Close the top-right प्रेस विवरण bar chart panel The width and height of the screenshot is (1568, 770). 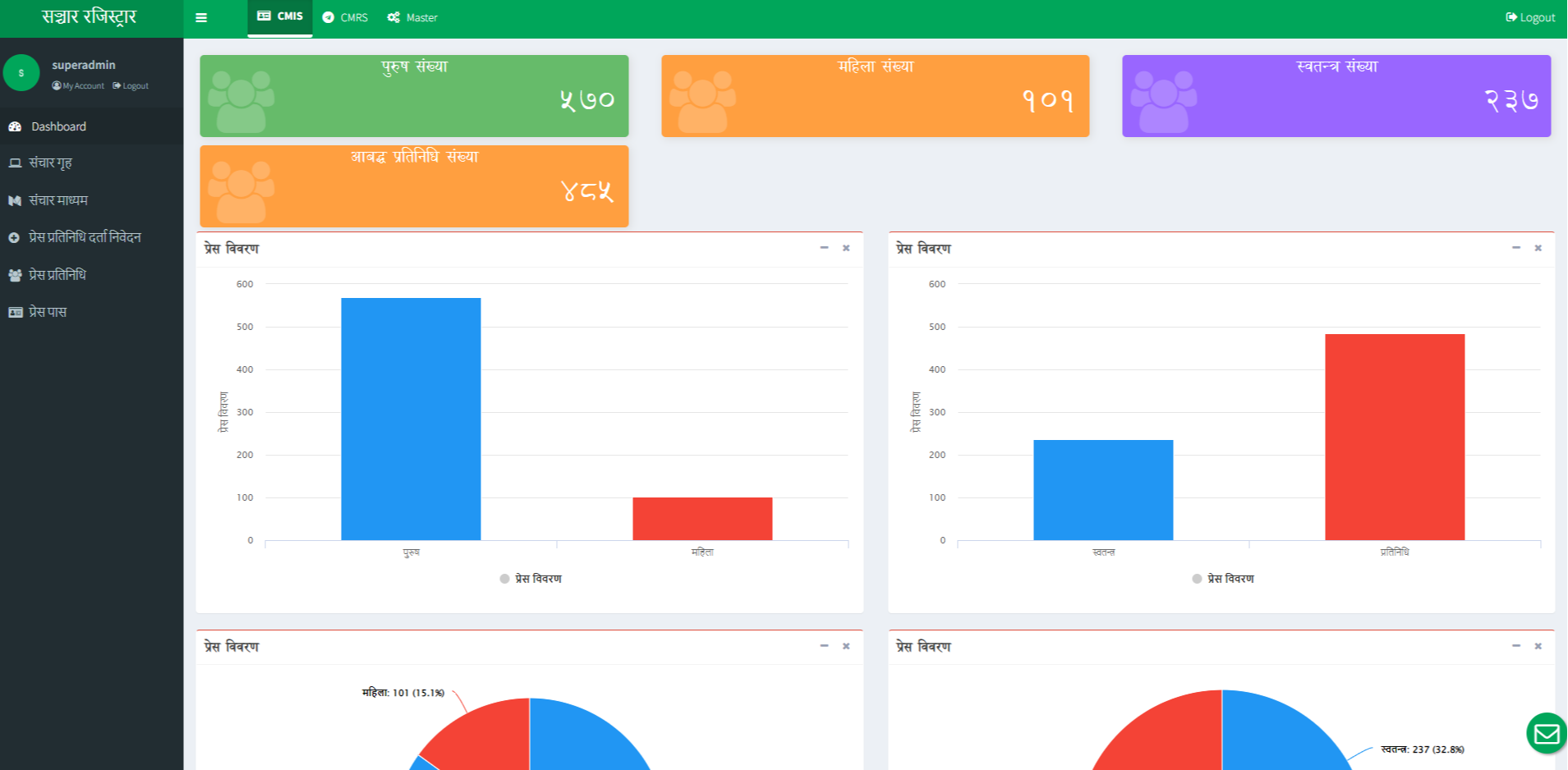point(1538,248)
